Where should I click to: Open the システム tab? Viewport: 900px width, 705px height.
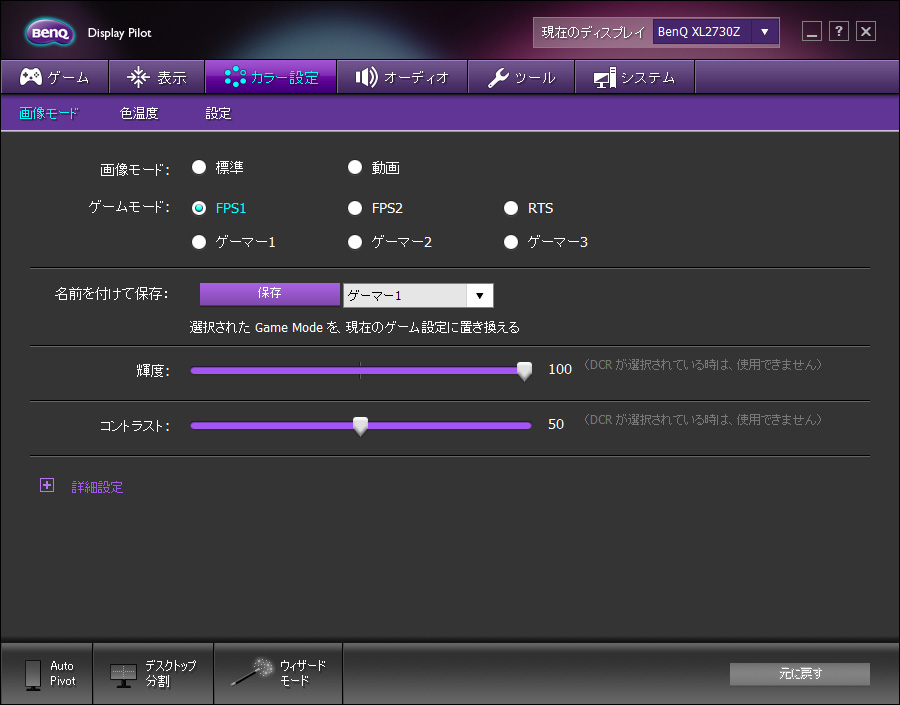click(635, 77)
